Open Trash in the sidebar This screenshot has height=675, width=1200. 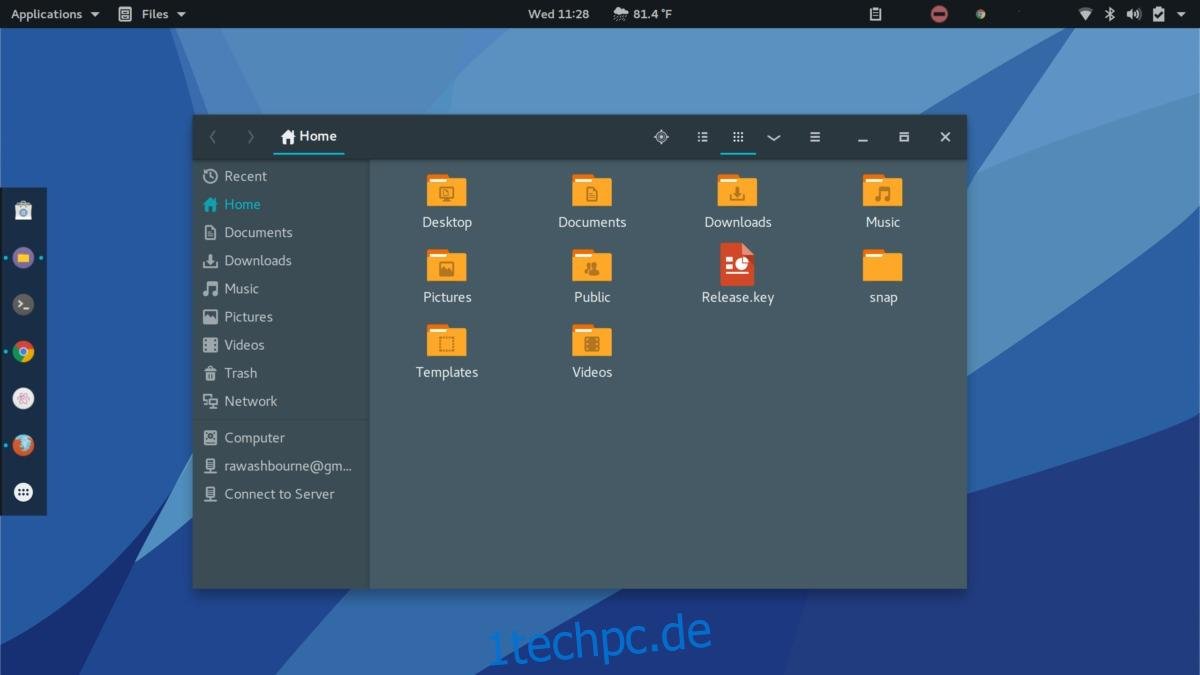tap(281, 372)
